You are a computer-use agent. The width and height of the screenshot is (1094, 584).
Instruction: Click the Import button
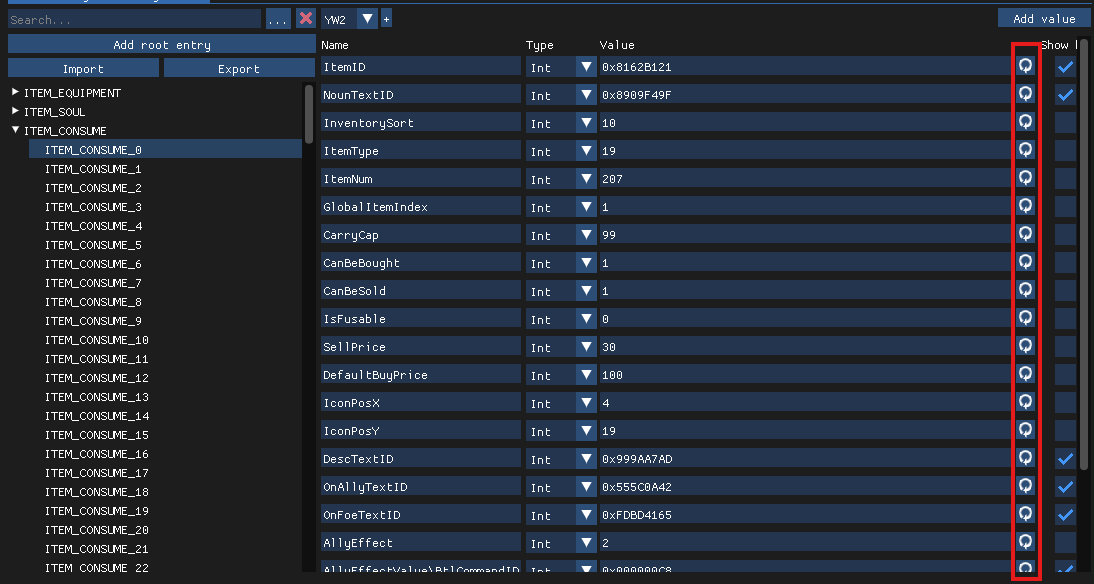coord(83,68)
